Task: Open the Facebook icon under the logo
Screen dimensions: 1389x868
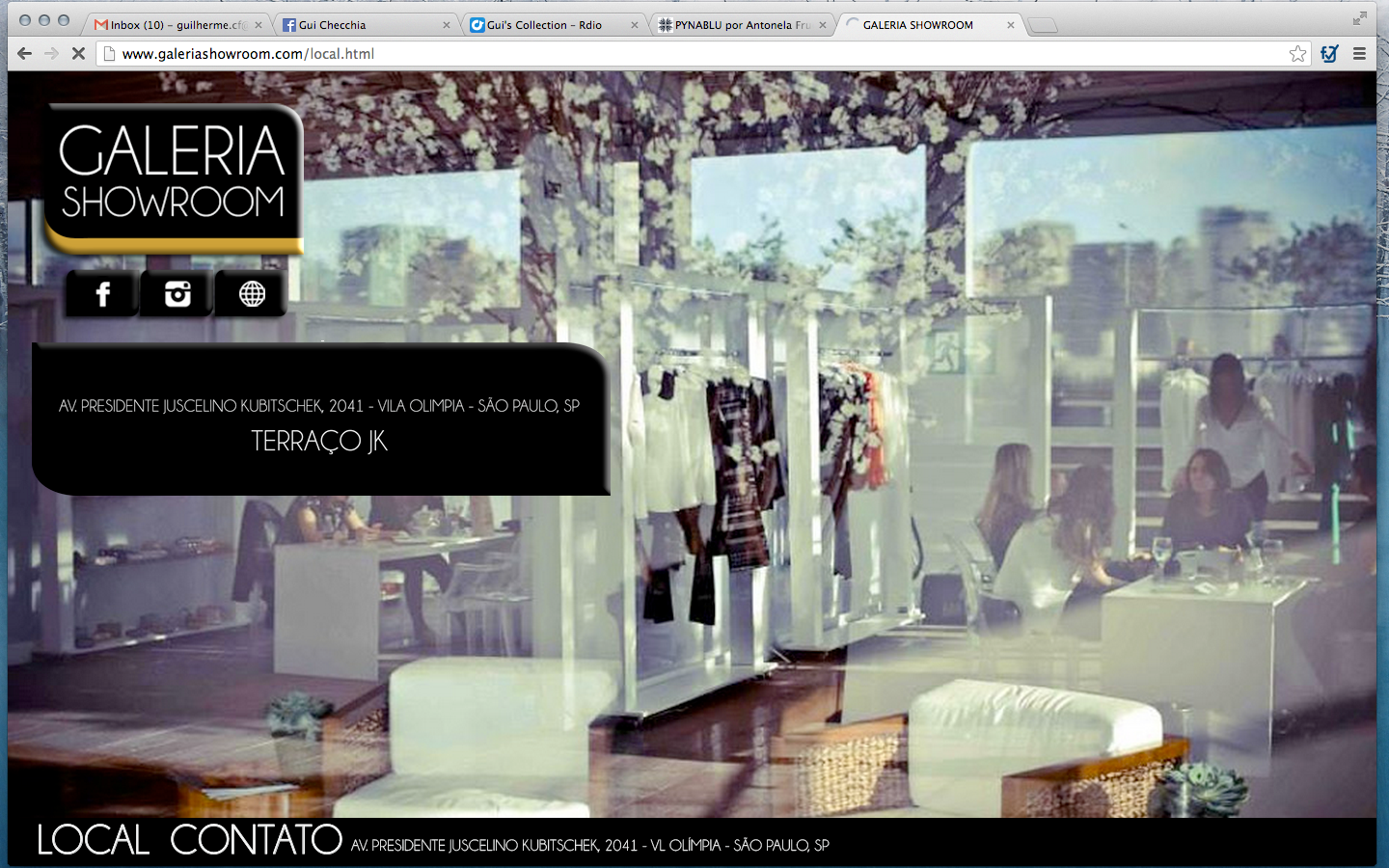Action: pos(102,293)
